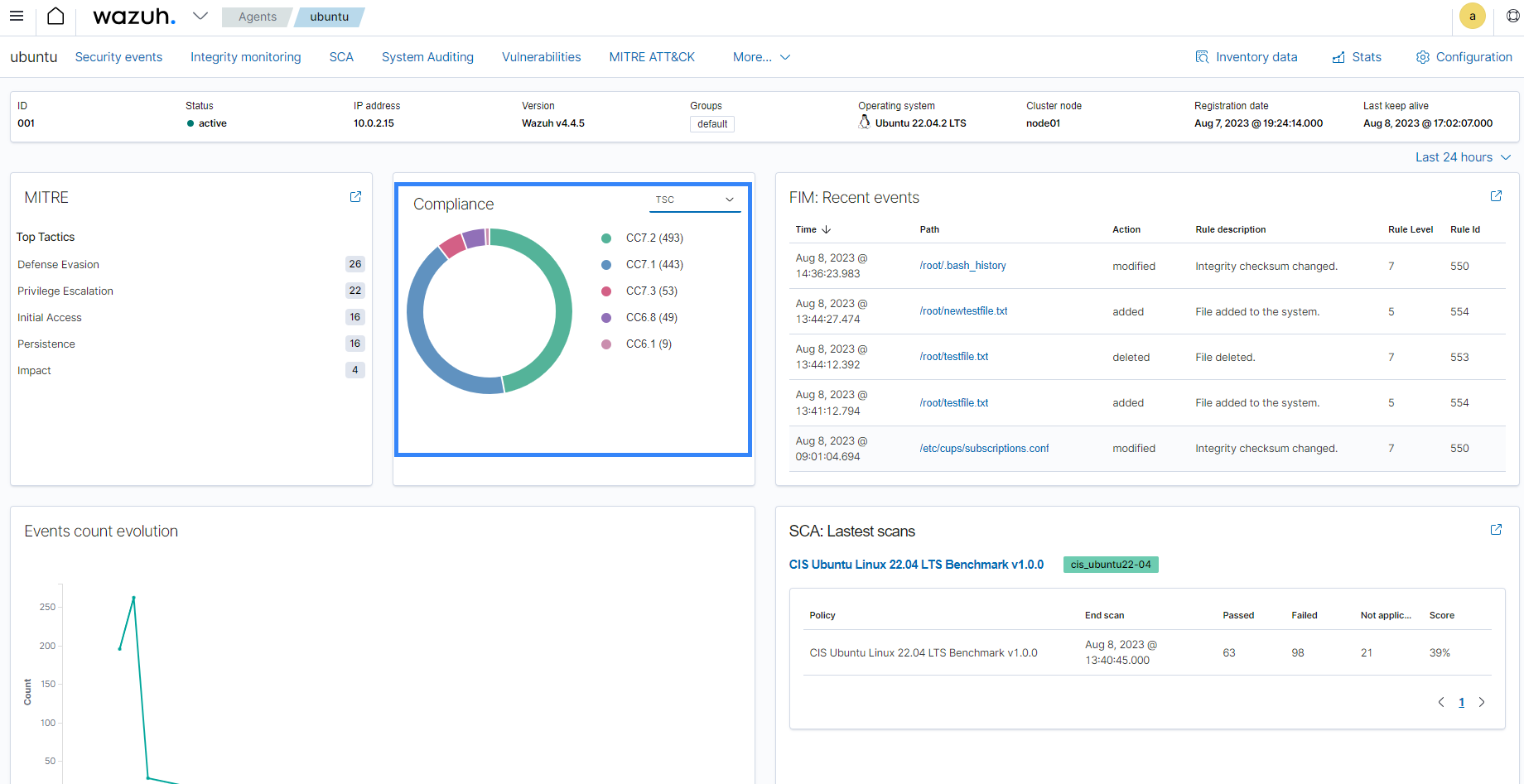Open the help icon top right
This screenshot has height=784, width=1524.
[x=1512, y=16]
